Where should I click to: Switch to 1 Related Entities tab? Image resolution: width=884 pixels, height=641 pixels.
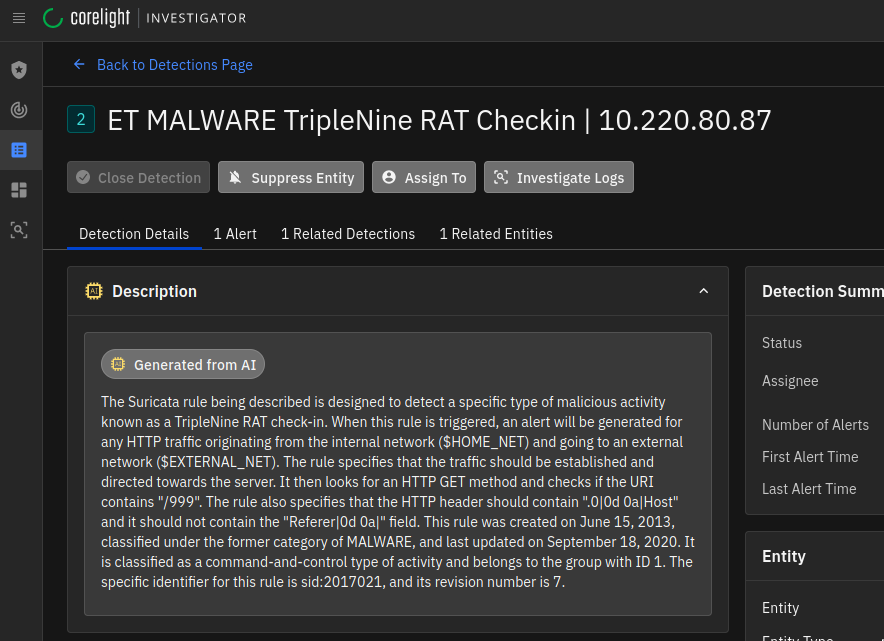point(496,234)
